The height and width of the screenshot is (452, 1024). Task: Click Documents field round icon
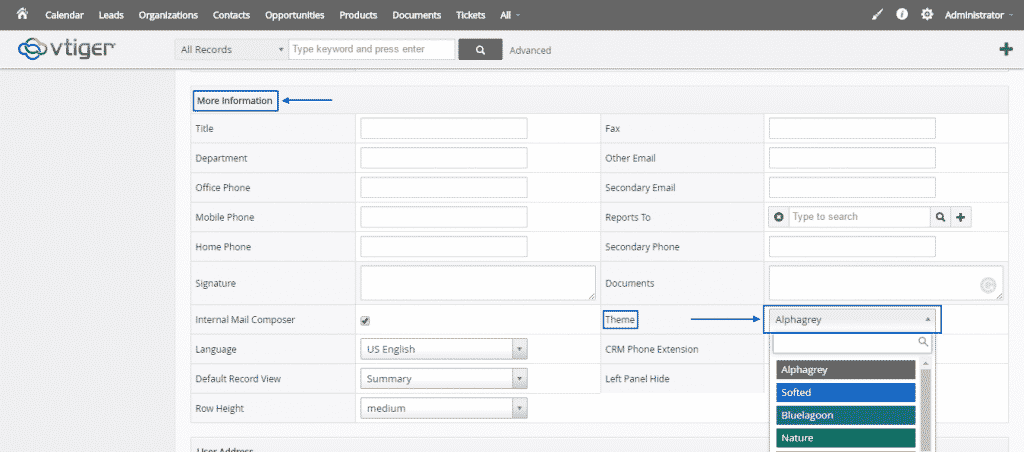pyautogui.click(x=989, y=284)
